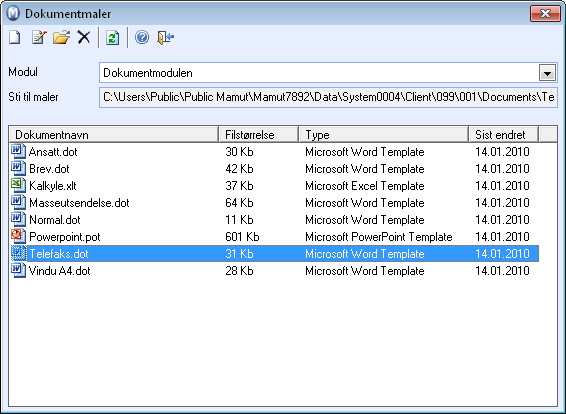The image size is (566, 414).
Task: Select the Vindu A4.dot template
Action: [274, 270]
